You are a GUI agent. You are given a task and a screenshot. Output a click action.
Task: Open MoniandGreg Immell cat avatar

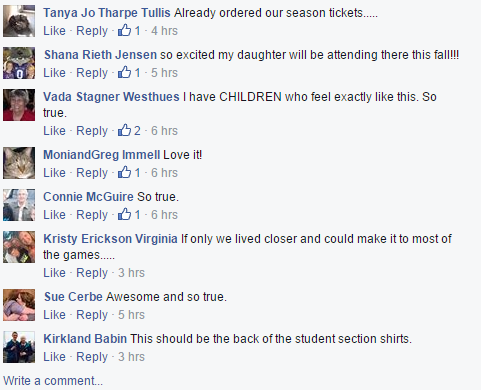tap(19, 163)
